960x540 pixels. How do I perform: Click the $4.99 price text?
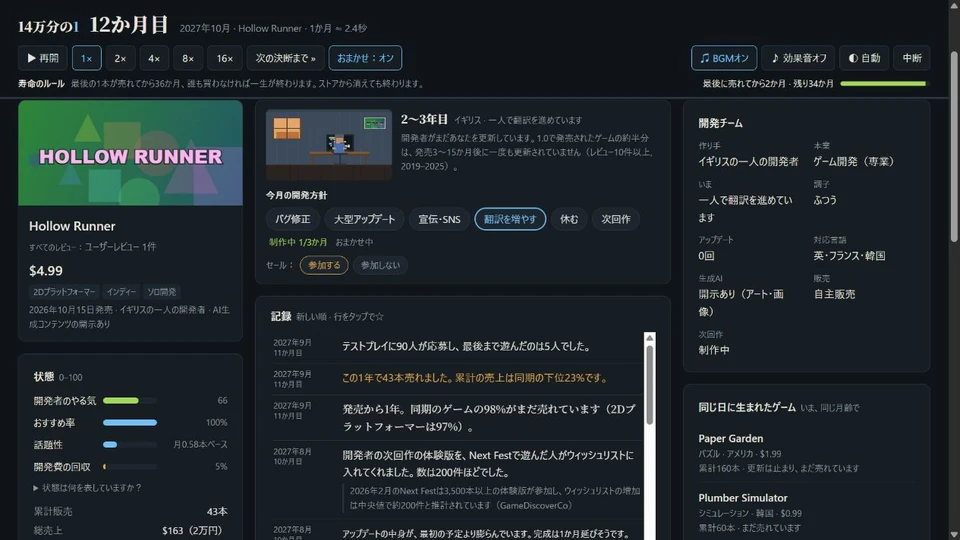click(46, 270)
